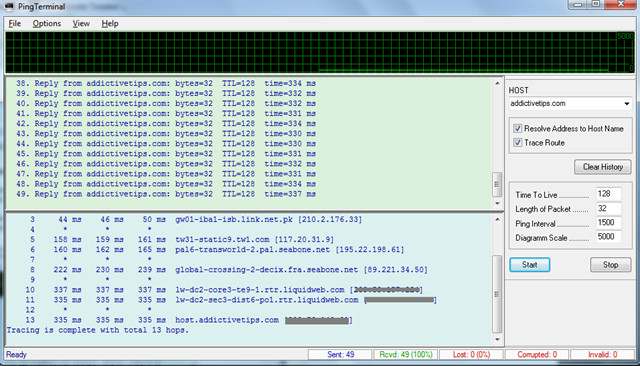
Task: Click the Diagramm Scale value field
Action: 608,237
